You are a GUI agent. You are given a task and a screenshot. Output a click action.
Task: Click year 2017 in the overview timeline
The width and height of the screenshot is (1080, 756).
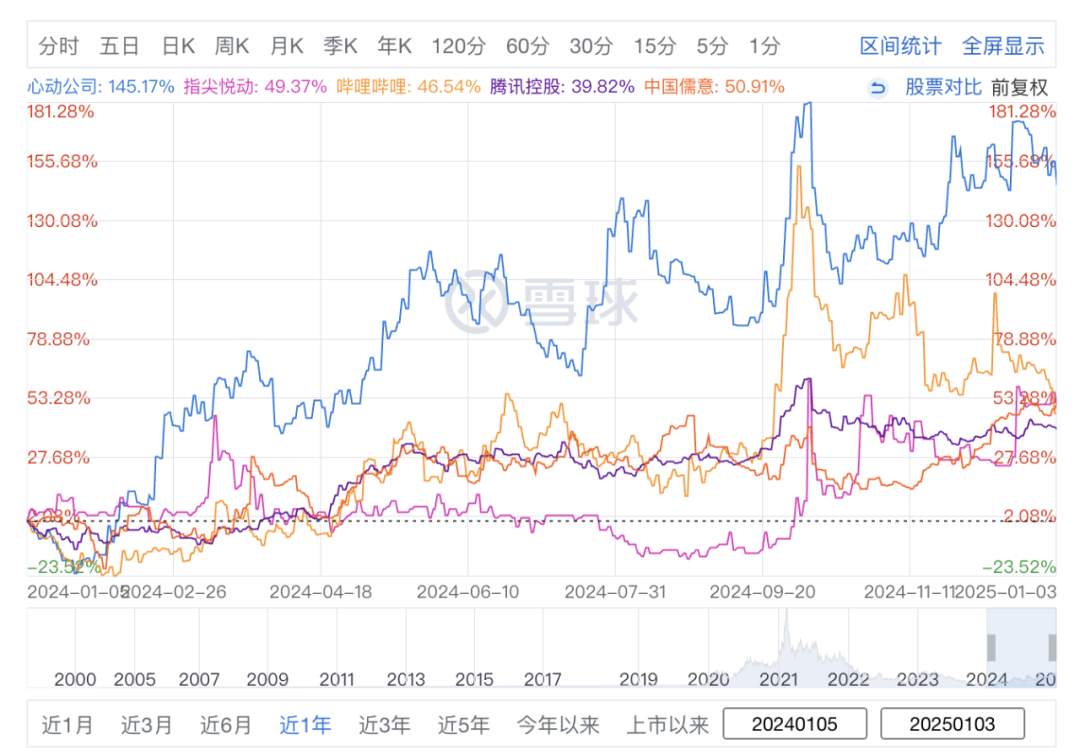(x=543, y=680)
